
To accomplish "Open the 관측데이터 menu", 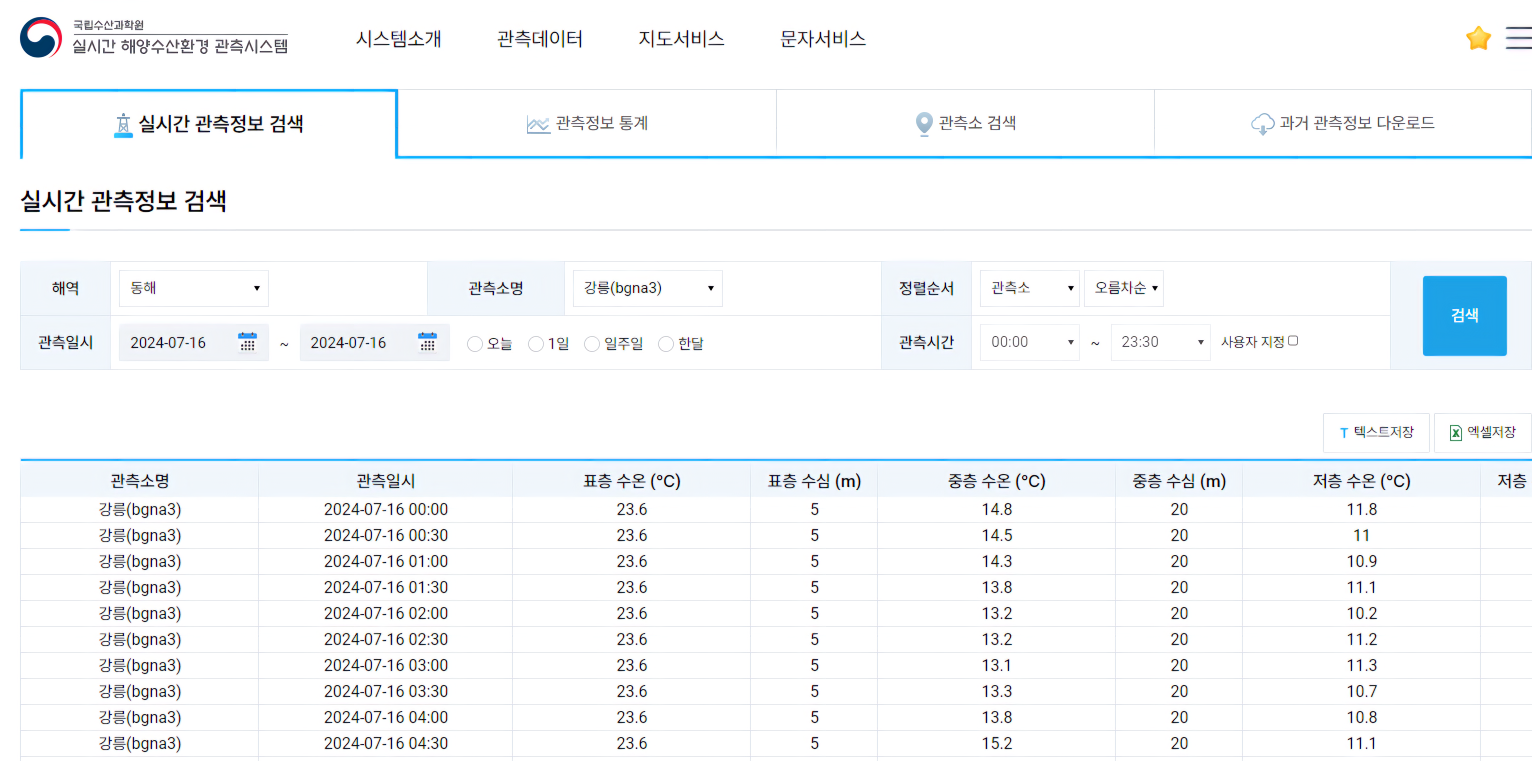I will (x=540, y=39).
